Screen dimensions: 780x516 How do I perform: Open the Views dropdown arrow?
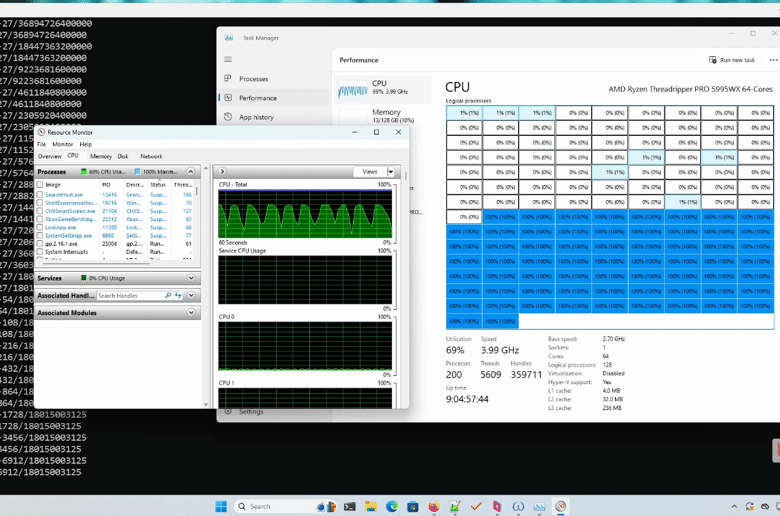click(x=390, y=172)
